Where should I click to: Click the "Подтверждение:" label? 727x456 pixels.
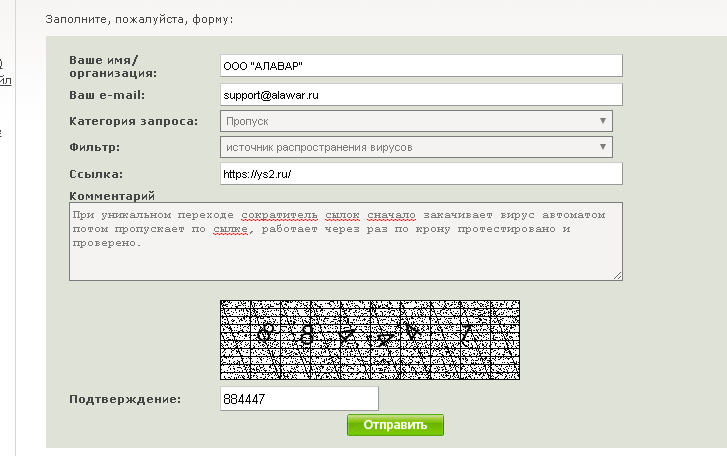[x=125, y=399]
